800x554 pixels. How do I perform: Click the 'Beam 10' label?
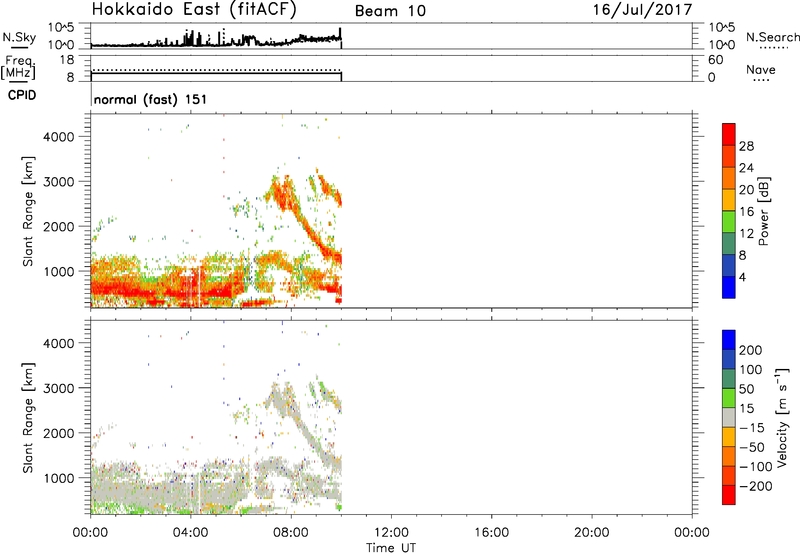390,11
